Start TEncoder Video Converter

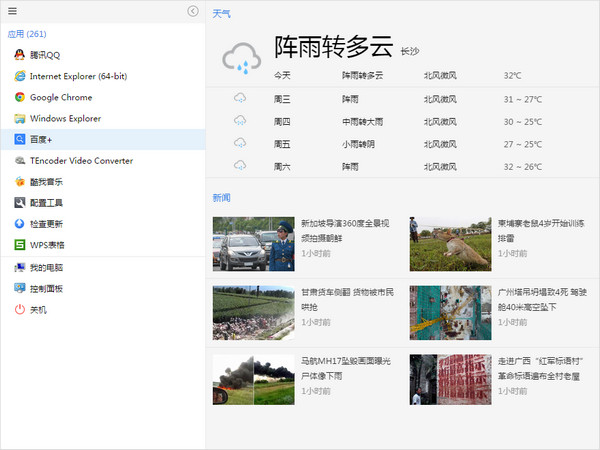(x=80, y=160)
